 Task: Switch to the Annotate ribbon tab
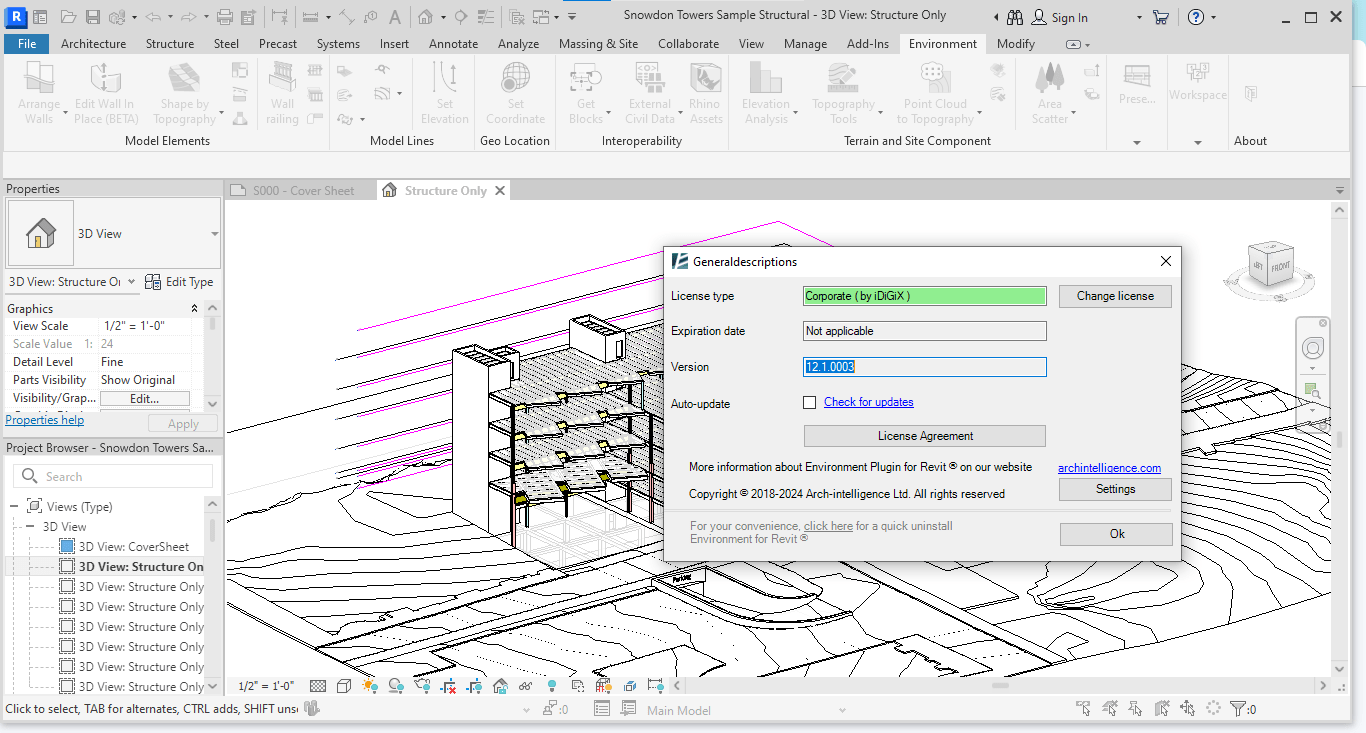click(454, 44)
